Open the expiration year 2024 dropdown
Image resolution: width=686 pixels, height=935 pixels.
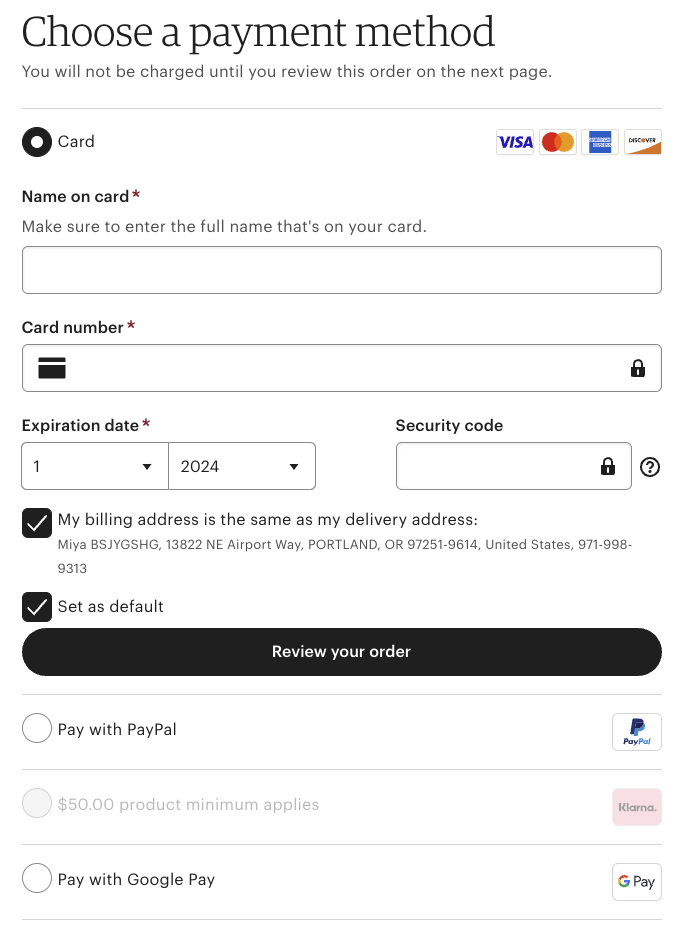(242, 467)
